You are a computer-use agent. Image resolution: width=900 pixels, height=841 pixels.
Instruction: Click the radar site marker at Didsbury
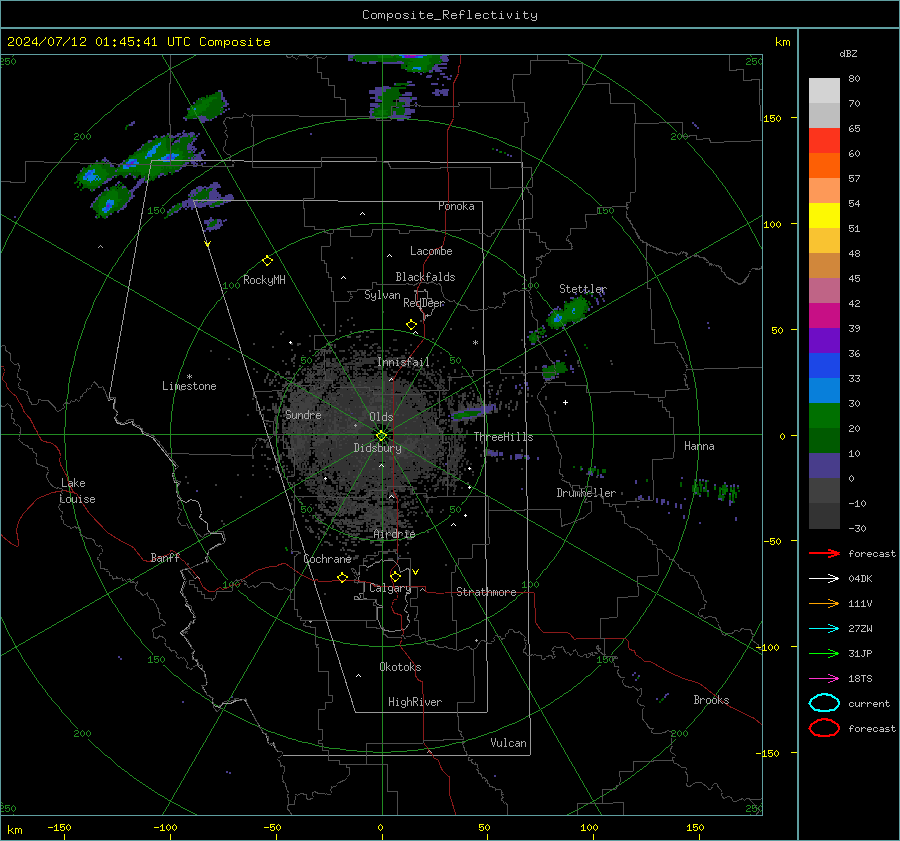pos(382,436)
